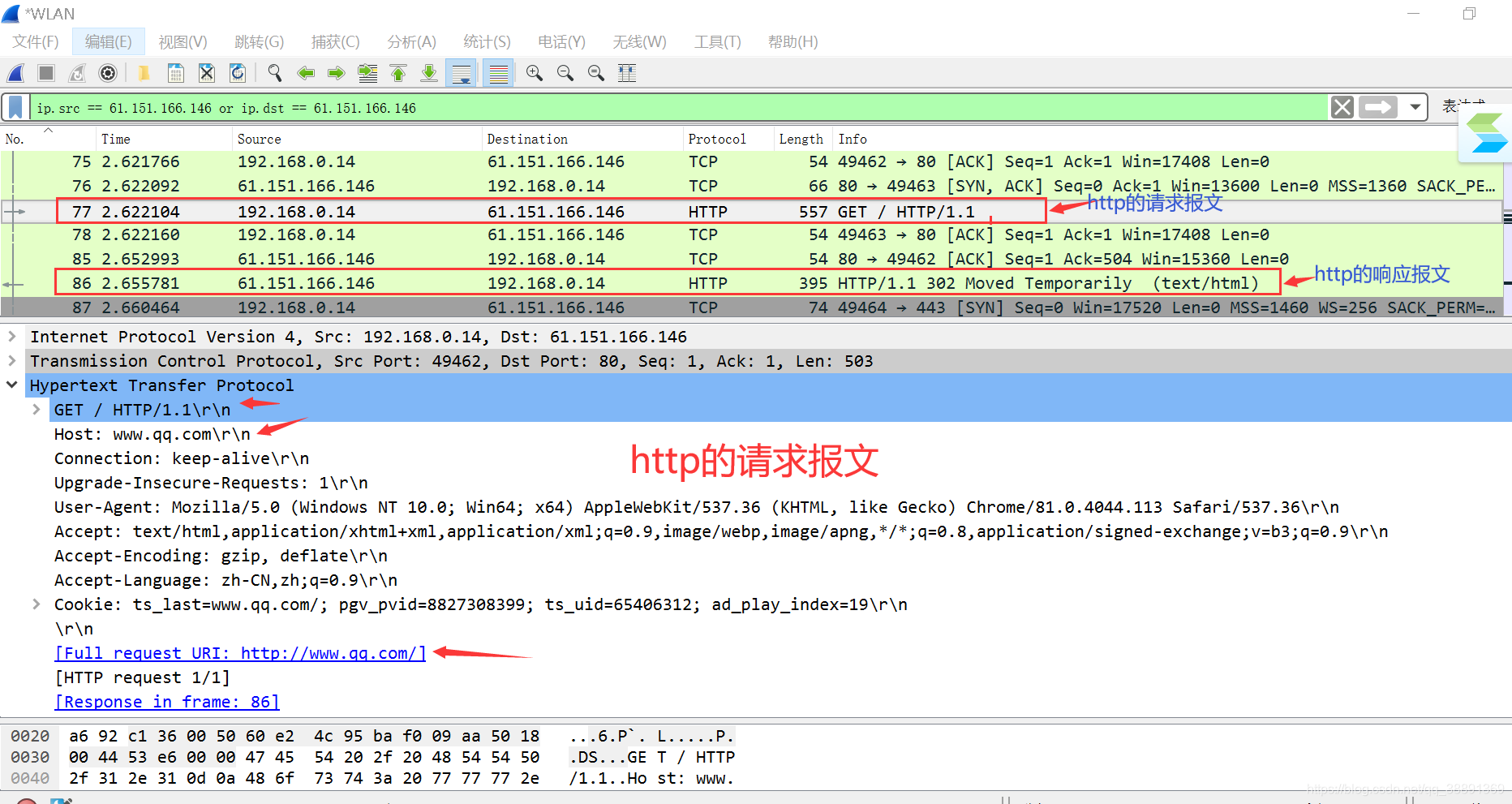
Task: Select packet 78 in the list
Action: click(751, 235)
